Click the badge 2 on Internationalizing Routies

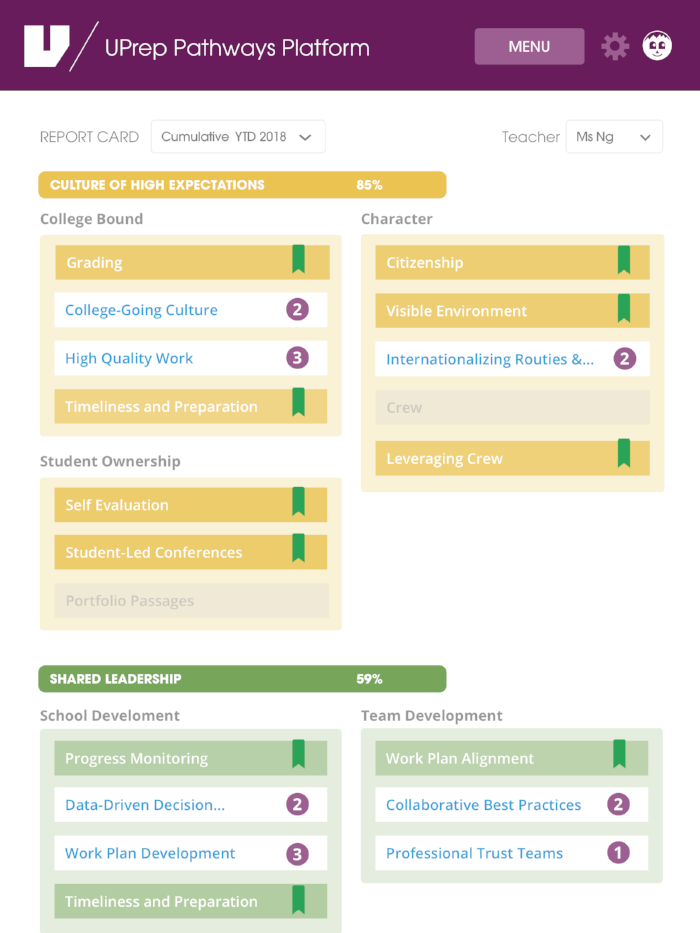pos(625,358)
